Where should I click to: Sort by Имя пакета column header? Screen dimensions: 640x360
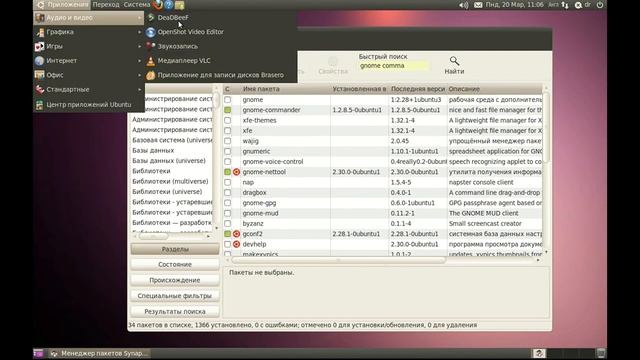pos(285,89)
